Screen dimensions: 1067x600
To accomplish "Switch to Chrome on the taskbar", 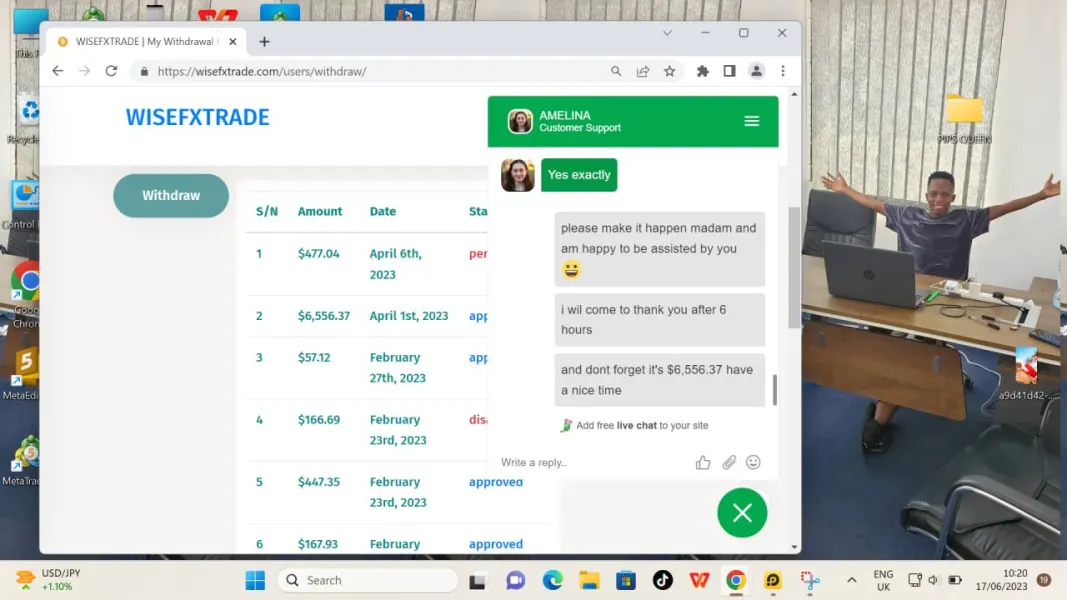I will coord(736,580).
